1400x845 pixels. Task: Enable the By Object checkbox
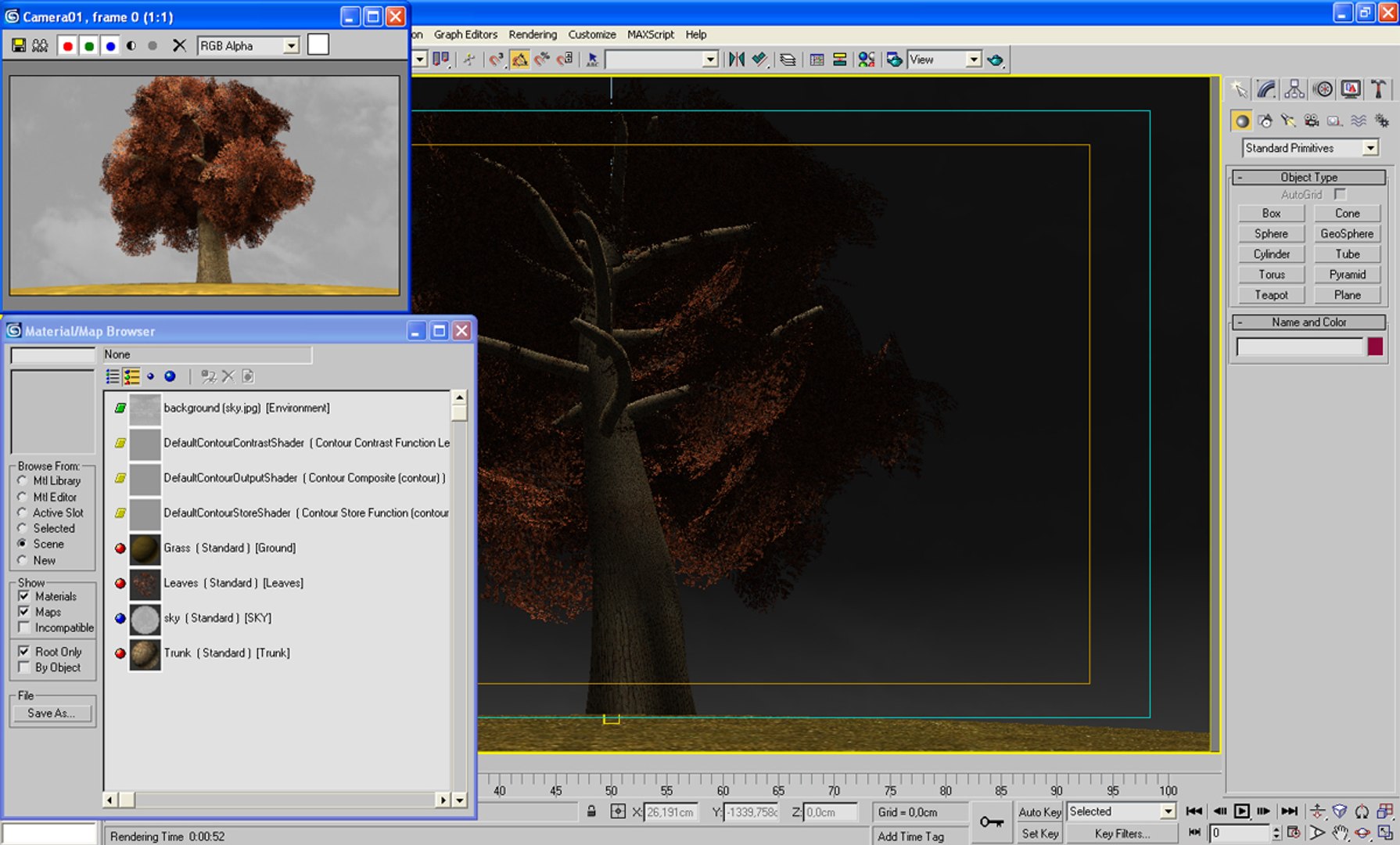click(24, 667)
